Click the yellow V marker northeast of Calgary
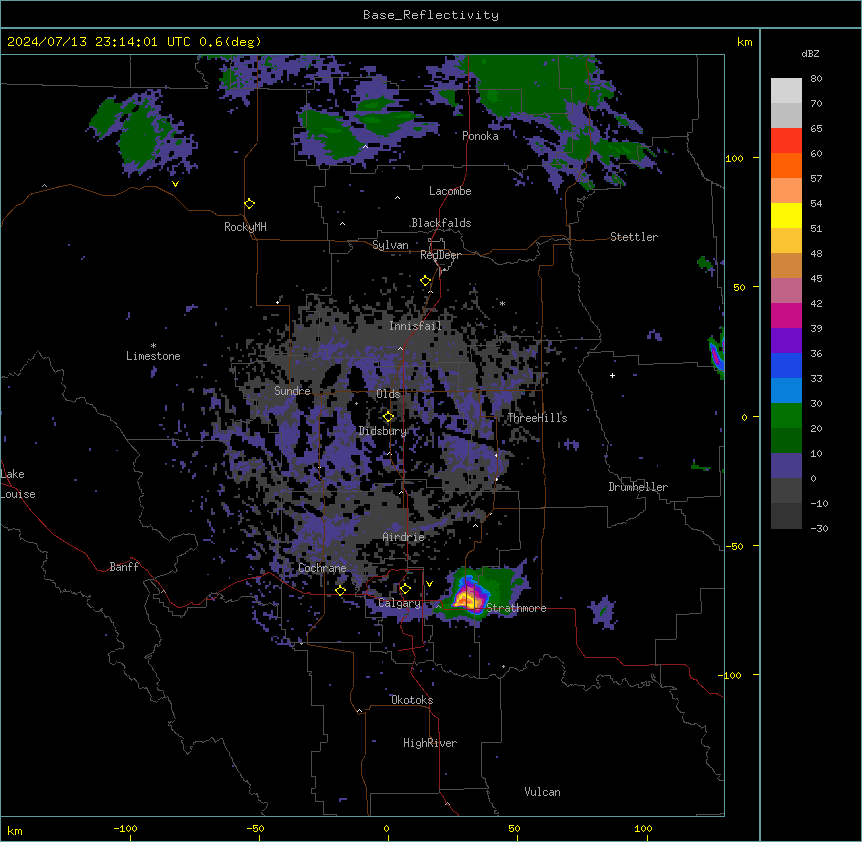 tap(429, 584)
